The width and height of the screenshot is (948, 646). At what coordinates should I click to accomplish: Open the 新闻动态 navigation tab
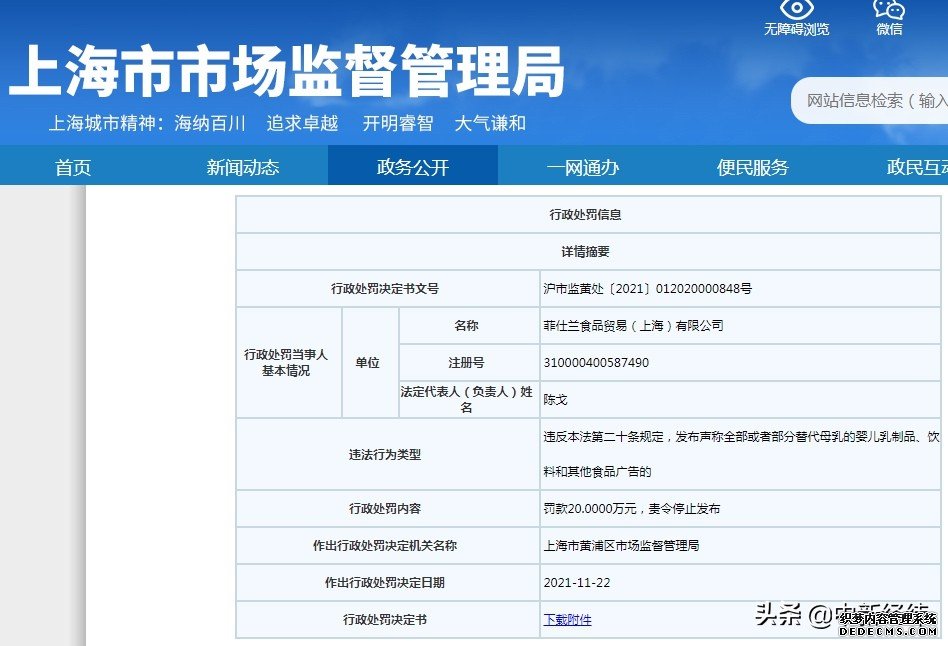click(243, 167)
